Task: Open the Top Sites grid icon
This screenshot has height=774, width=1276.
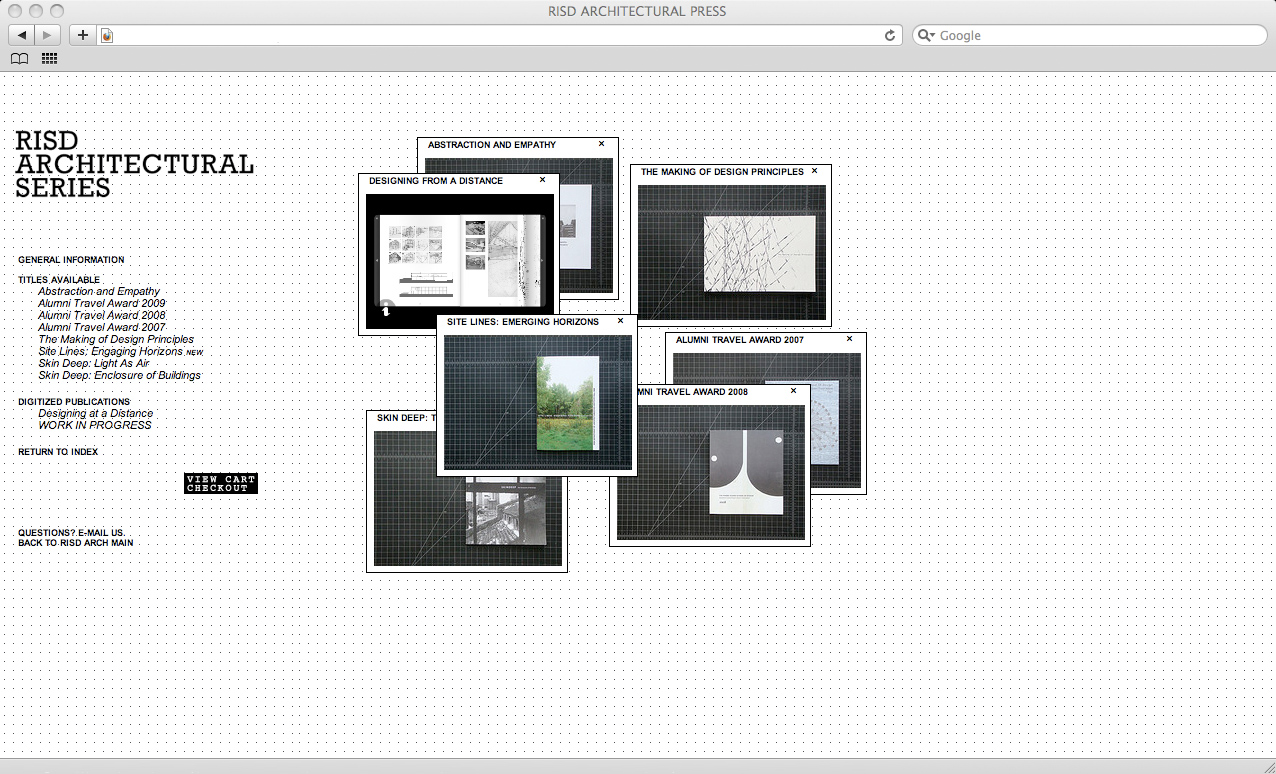Action: [49, 59]
